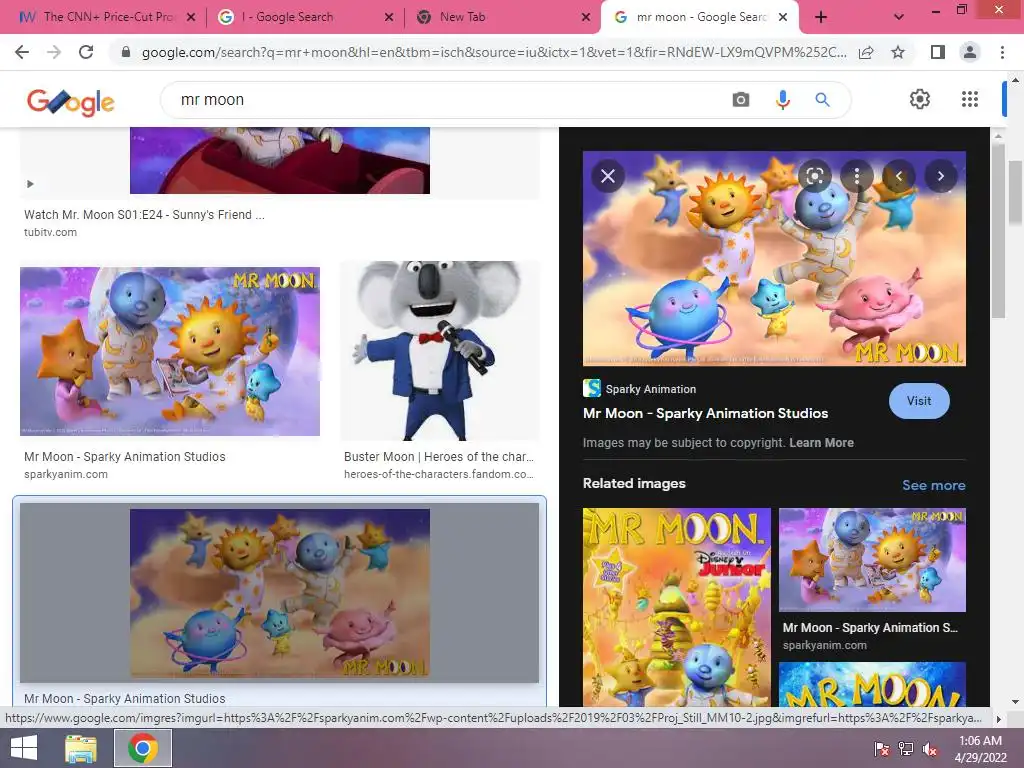Image resolution: width=1024 pixels, height=768 pixels.
Task: Close the image preview panel
Action: point(608,176)
